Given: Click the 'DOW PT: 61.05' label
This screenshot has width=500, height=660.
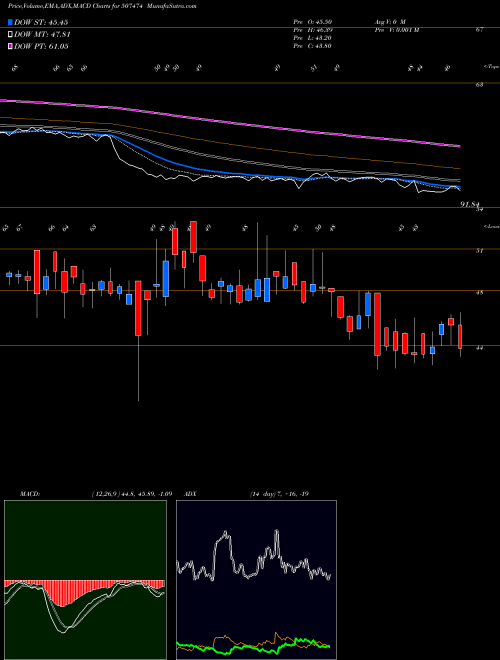Looking at the screenshot, I should pyautogui.click(x=41, y=47).
